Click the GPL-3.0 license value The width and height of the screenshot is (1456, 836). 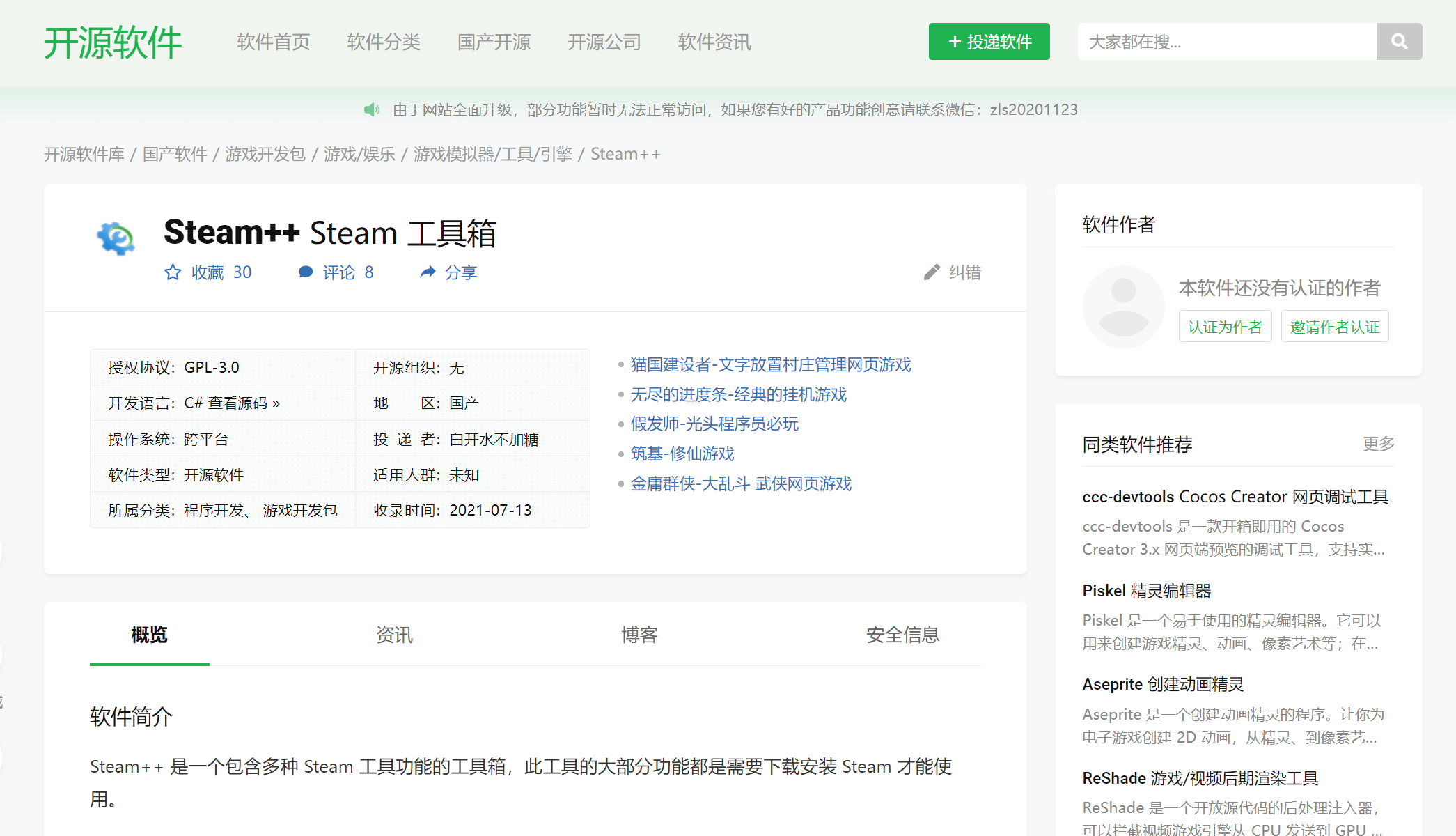coord(212,367)
